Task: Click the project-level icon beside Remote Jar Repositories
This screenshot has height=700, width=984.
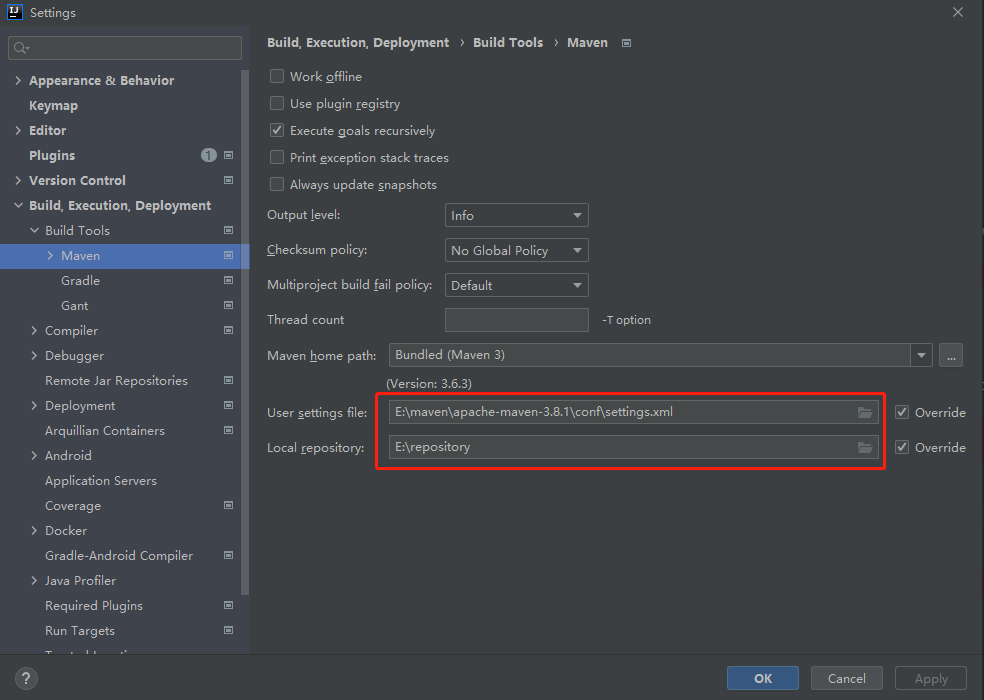Action: (228, 380)
